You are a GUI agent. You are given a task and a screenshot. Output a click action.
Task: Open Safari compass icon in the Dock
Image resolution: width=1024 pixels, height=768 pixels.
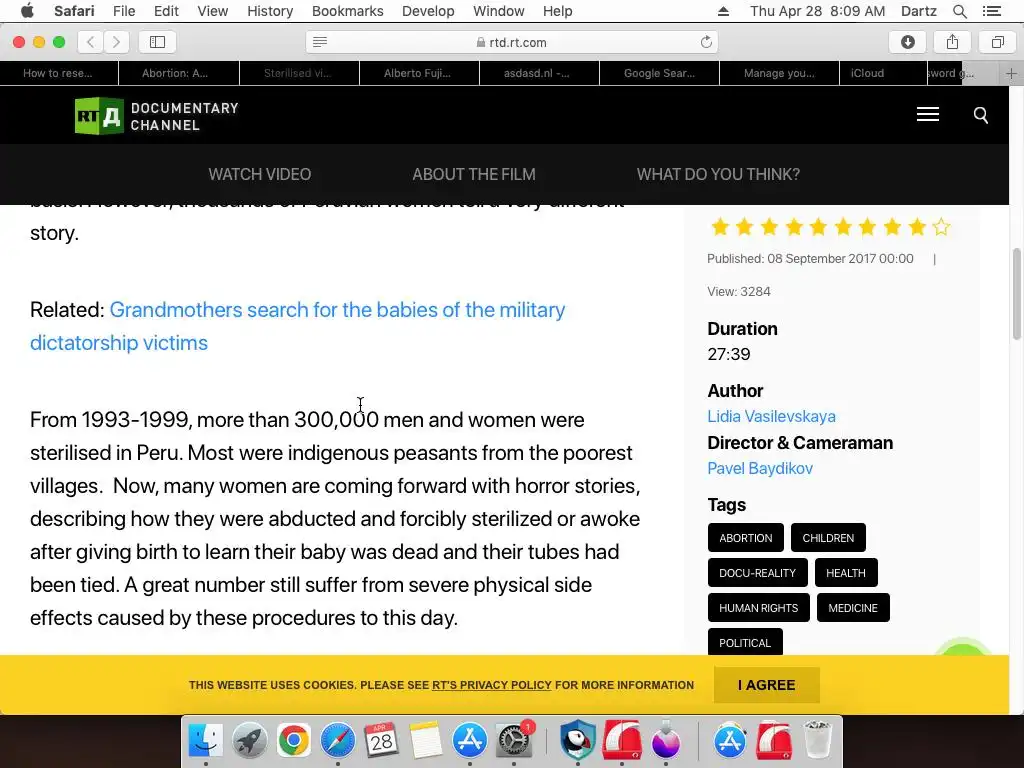(338, 740)
